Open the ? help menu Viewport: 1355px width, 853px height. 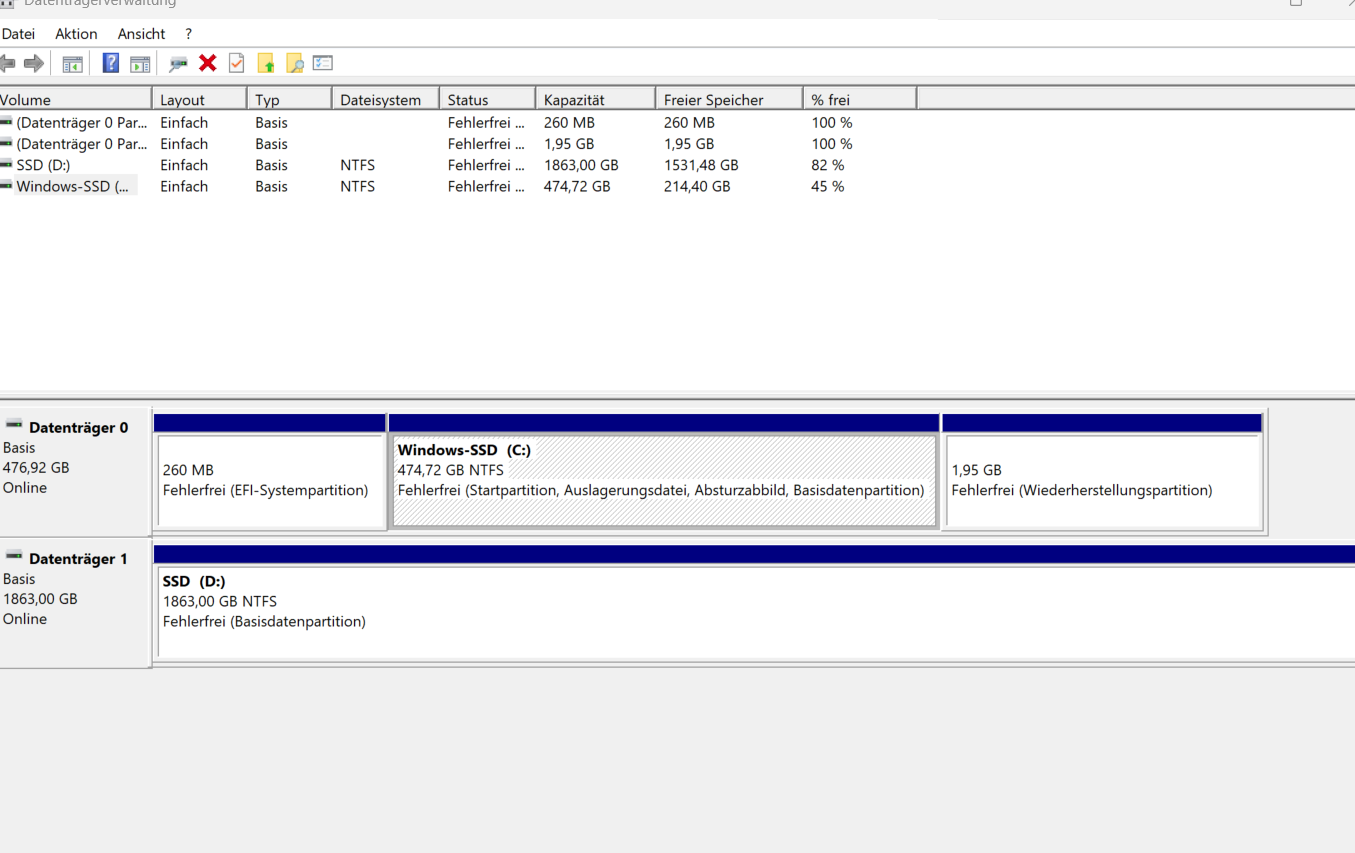[x=188, y=34]
